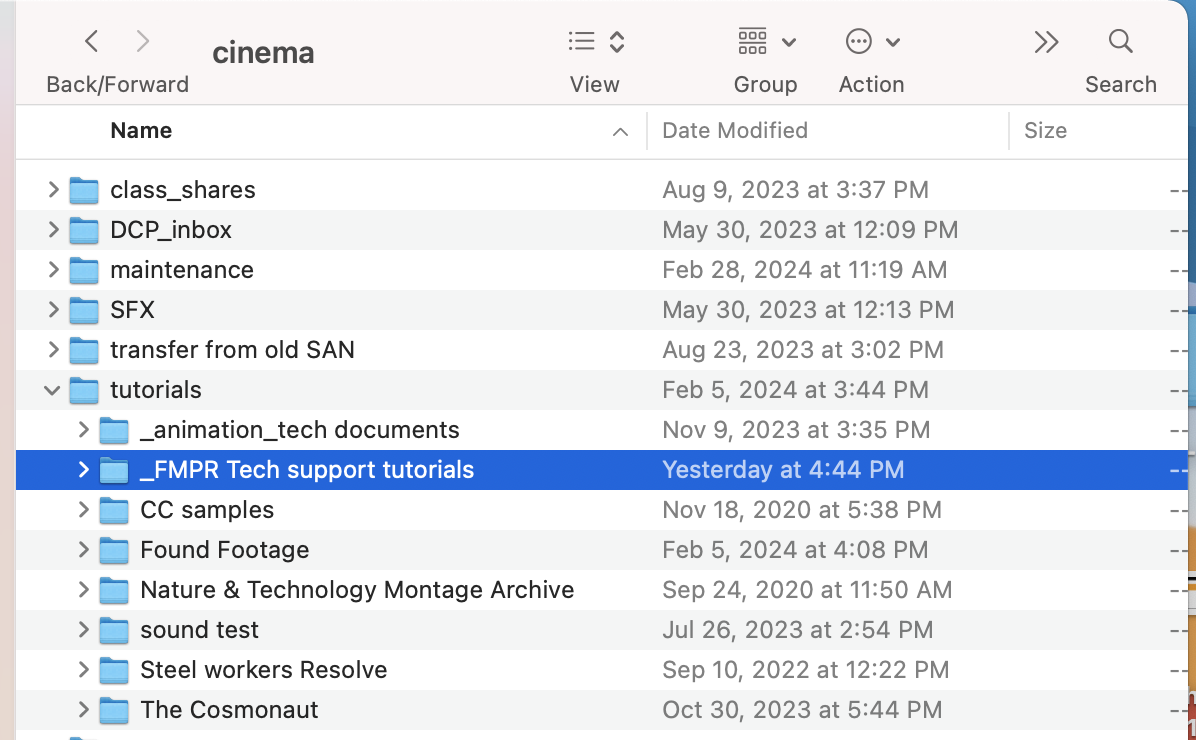
Task: Expand the DCP_inbox folder disclosure arrow
Action: 54,230
